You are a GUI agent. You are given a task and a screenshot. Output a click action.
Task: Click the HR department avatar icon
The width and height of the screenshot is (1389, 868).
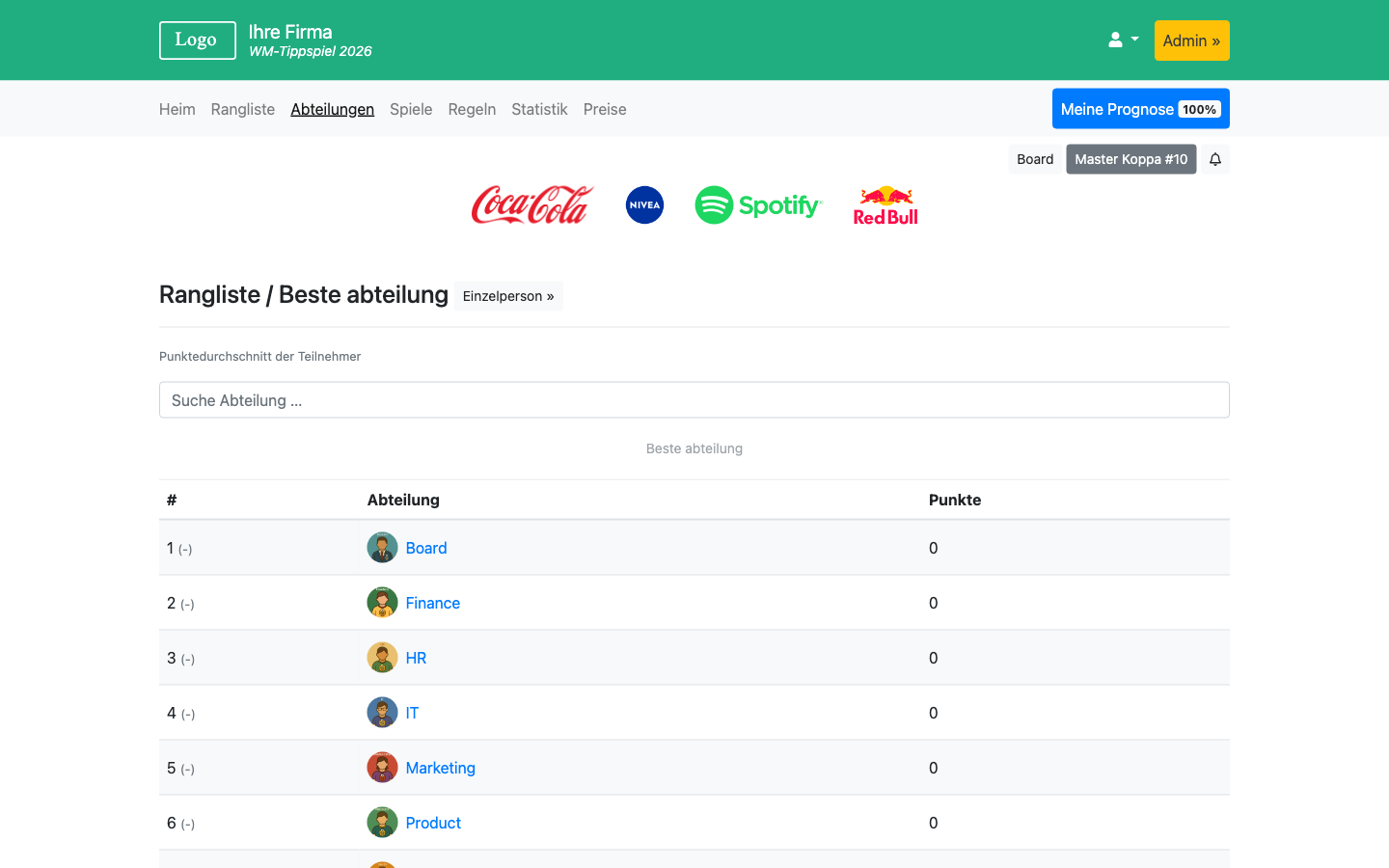382,658
